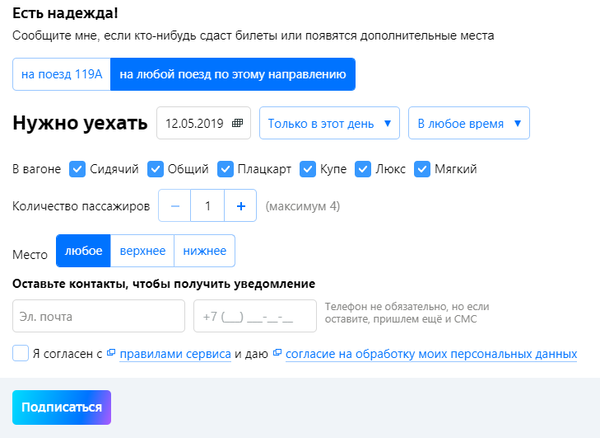Open the calendar icon in date field
The width and height of the screenshot is (600, 438).
(237, 123)
